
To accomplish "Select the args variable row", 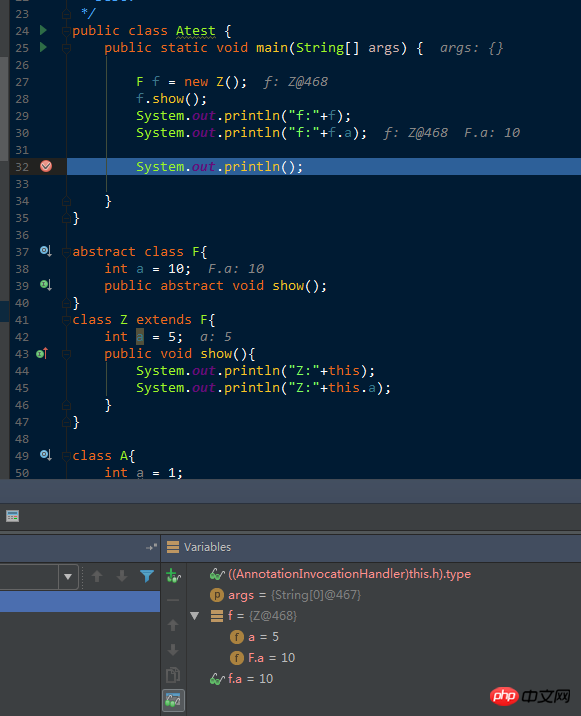I will coord(285,595).
